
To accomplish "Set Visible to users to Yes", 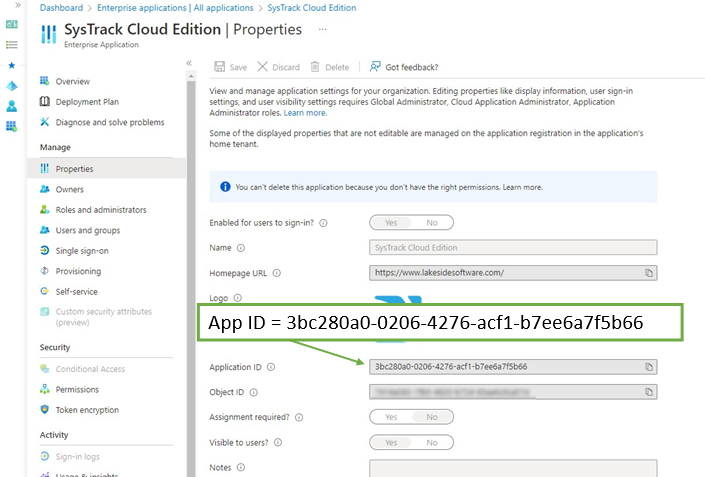I will [391, 442].
